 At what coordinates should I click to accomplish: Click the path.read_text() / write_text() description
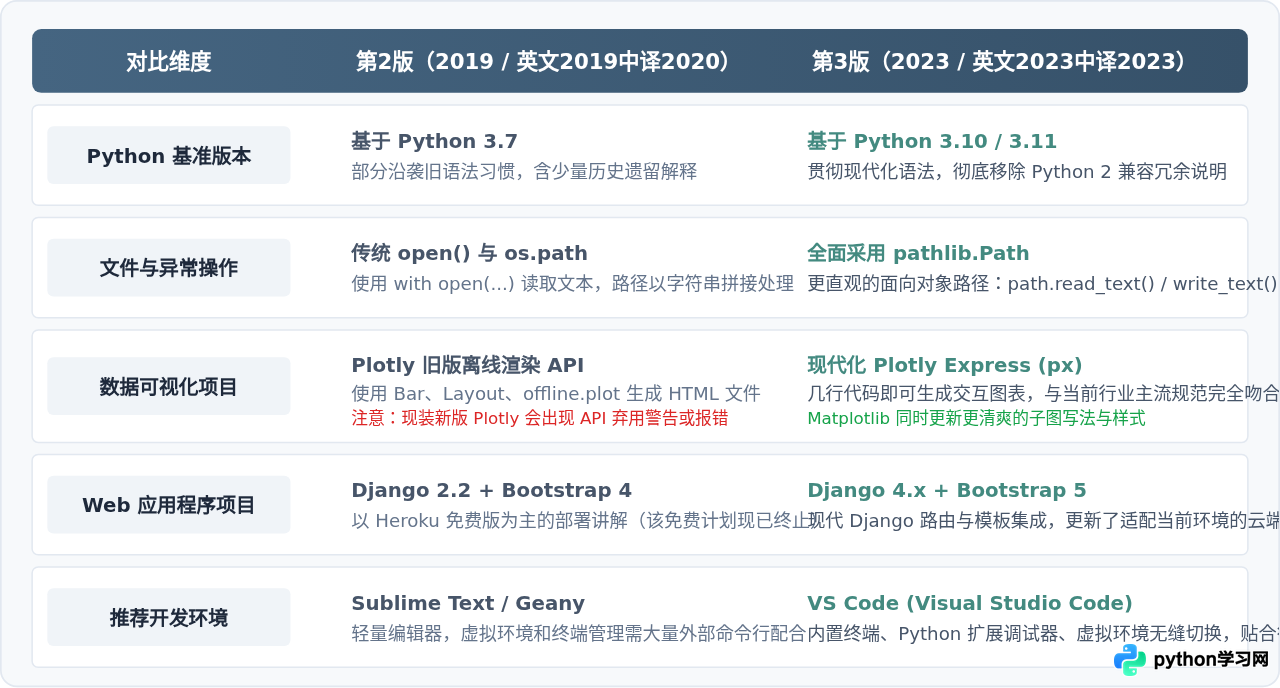pyautogui.click(x=1043, y=284)
